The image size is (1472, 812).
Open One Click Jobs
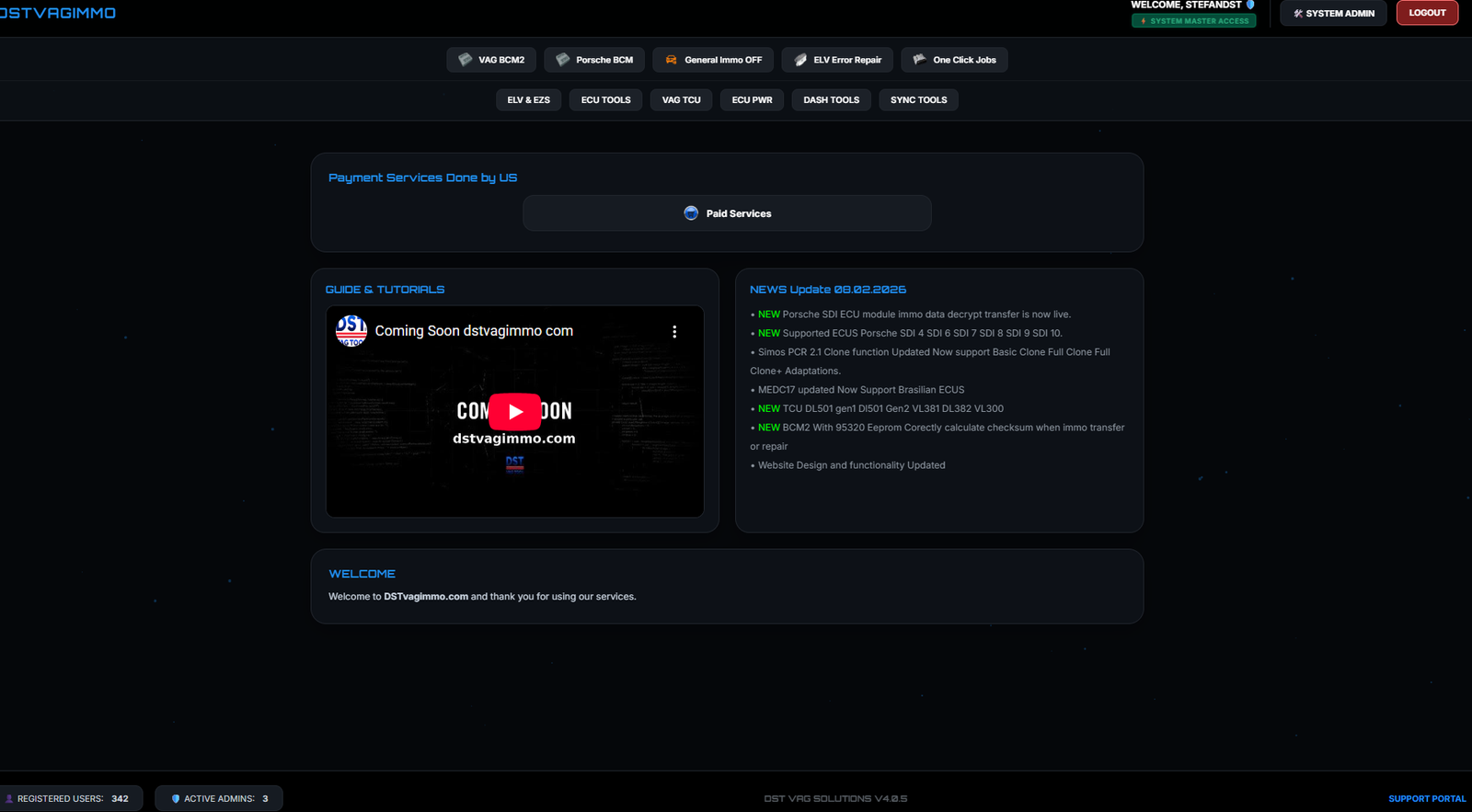[x=955, y=60]
